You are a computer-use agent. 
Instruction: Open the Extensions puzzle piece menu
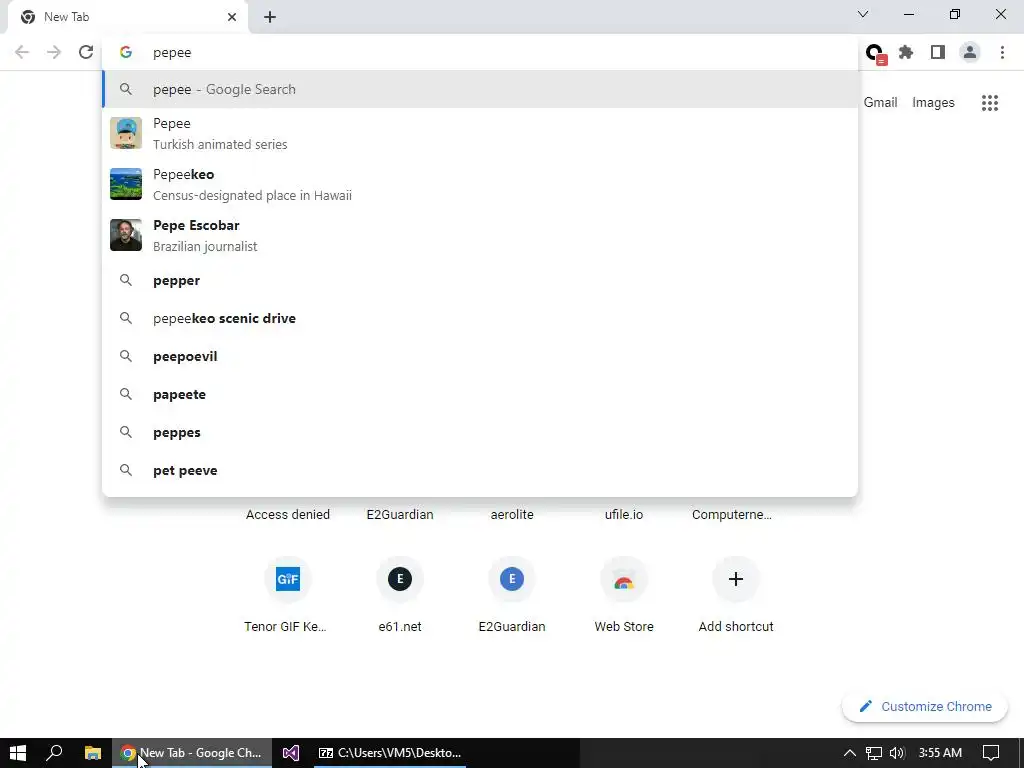click(x=906, y=52)
